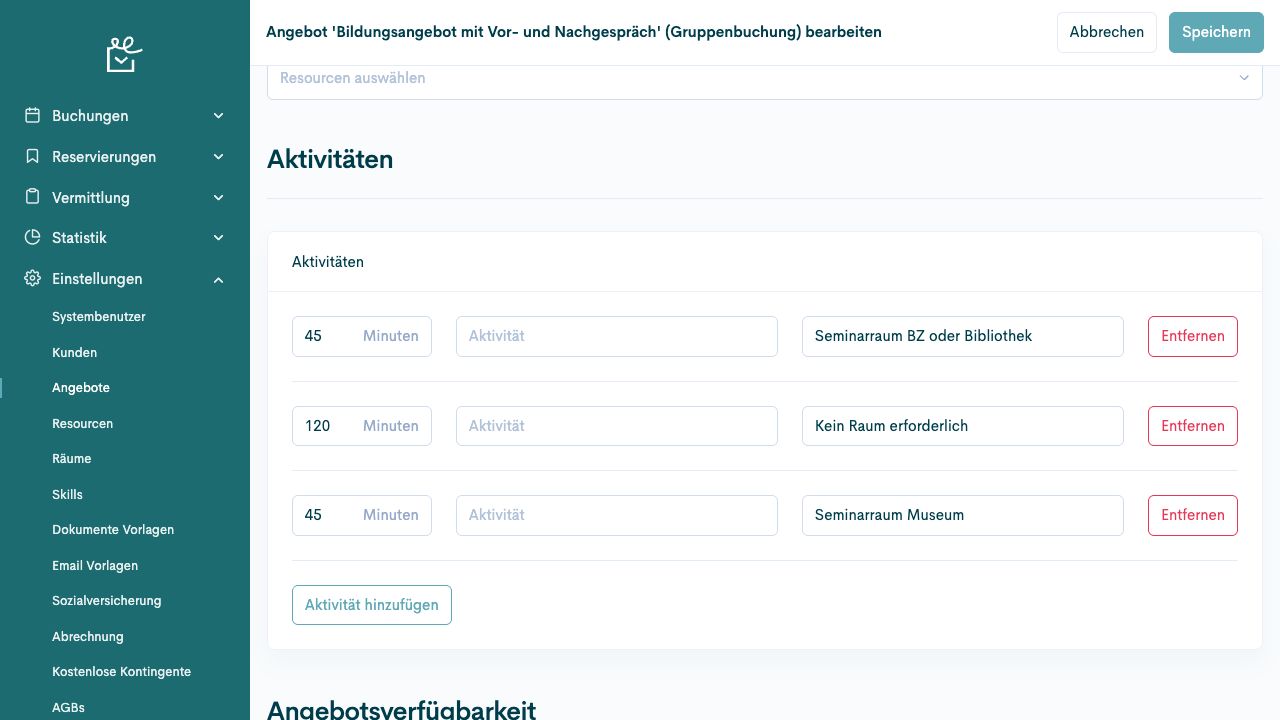The width and height of the screenshot is (1280, 720).
Task: Open the Skills page
Action: coord(67,495)
